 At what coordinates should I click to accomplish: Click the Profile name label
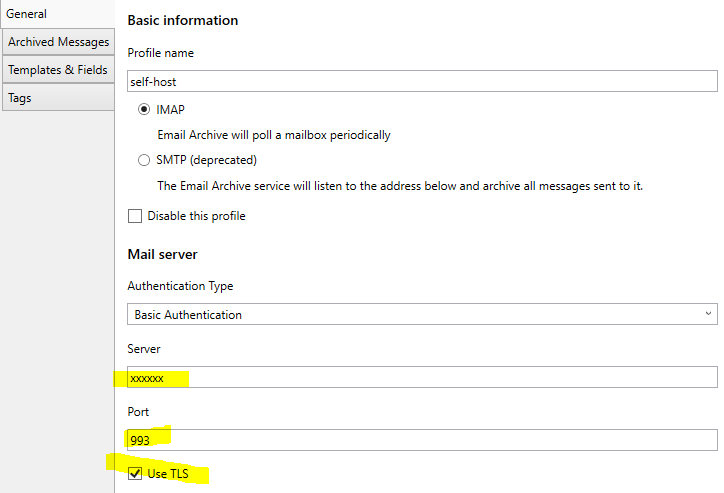[x=161, y=53]
